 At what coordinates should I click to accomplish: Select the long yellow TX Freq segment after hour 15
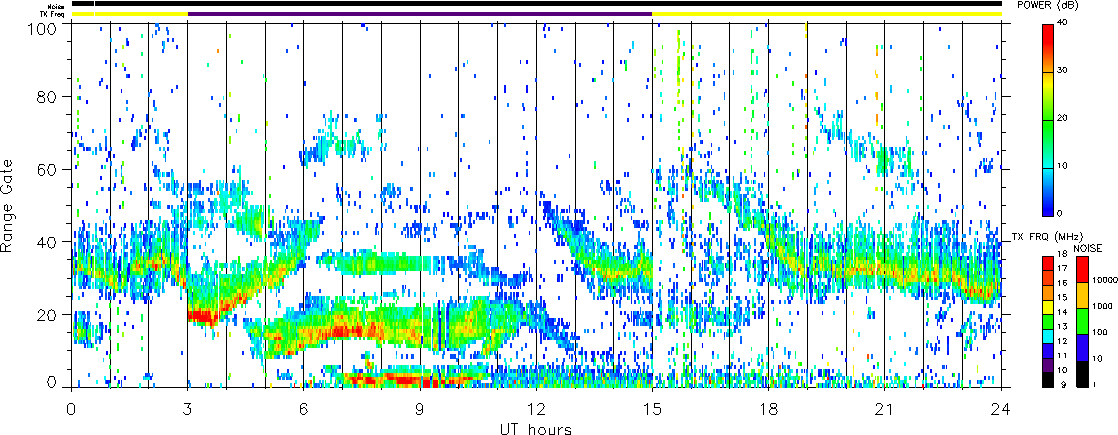827,14
